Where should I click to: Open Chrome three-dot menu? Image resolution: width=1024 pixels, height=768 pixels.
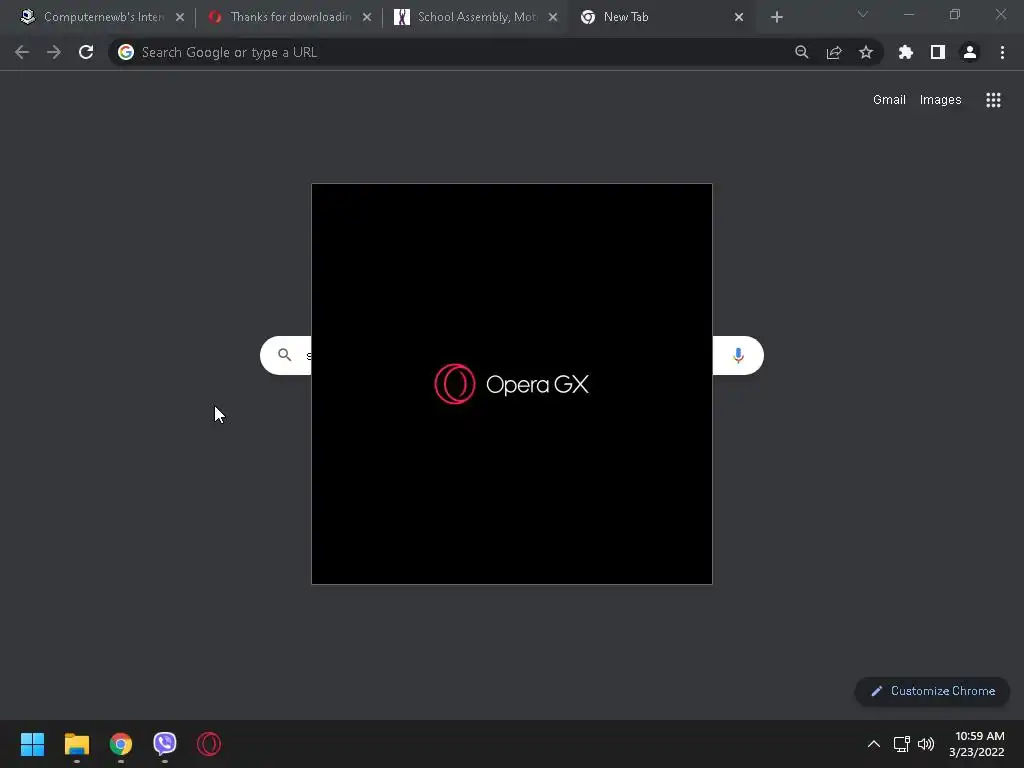tap(1002, 52)
